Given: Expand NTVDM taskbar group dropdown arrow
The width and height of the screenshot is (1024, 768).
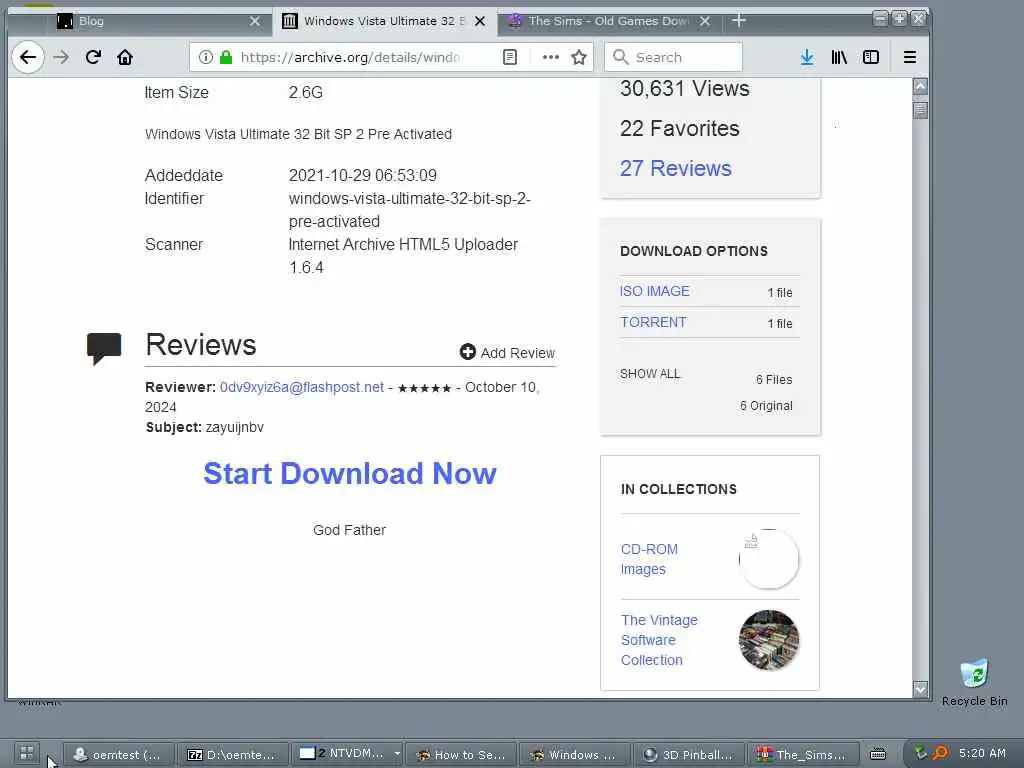Looking at the screenshot, I should [x=396, y=754].
